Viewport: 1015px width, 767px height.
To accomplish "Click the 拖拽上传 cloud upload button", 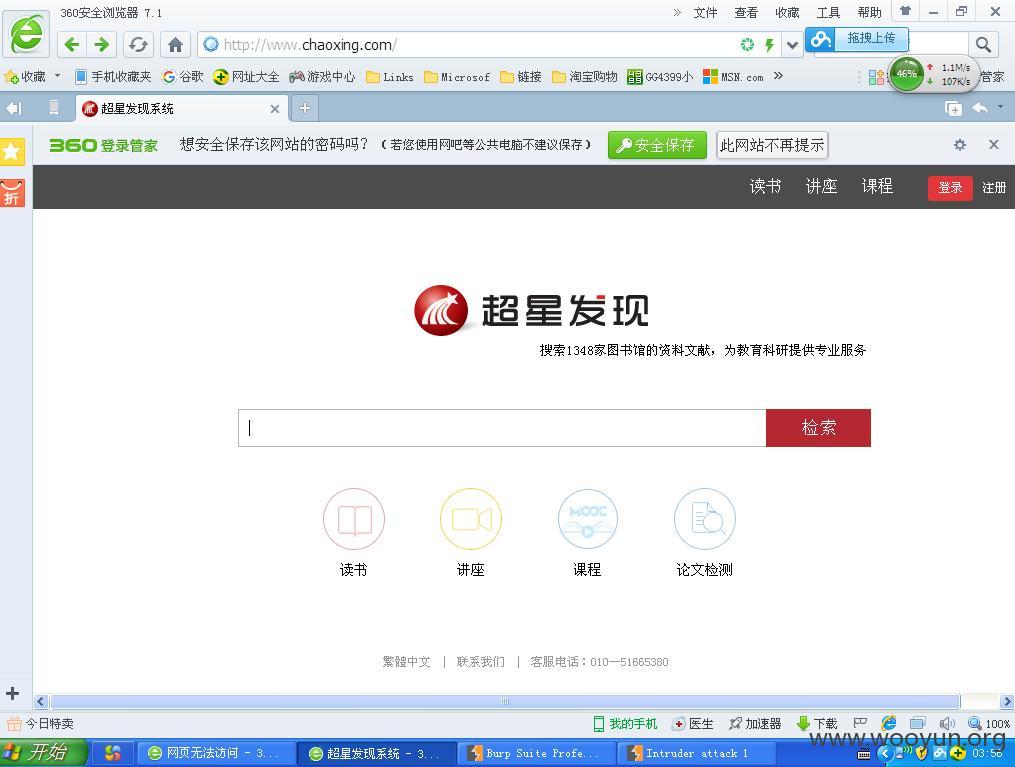I will click(x=857, y=39).
